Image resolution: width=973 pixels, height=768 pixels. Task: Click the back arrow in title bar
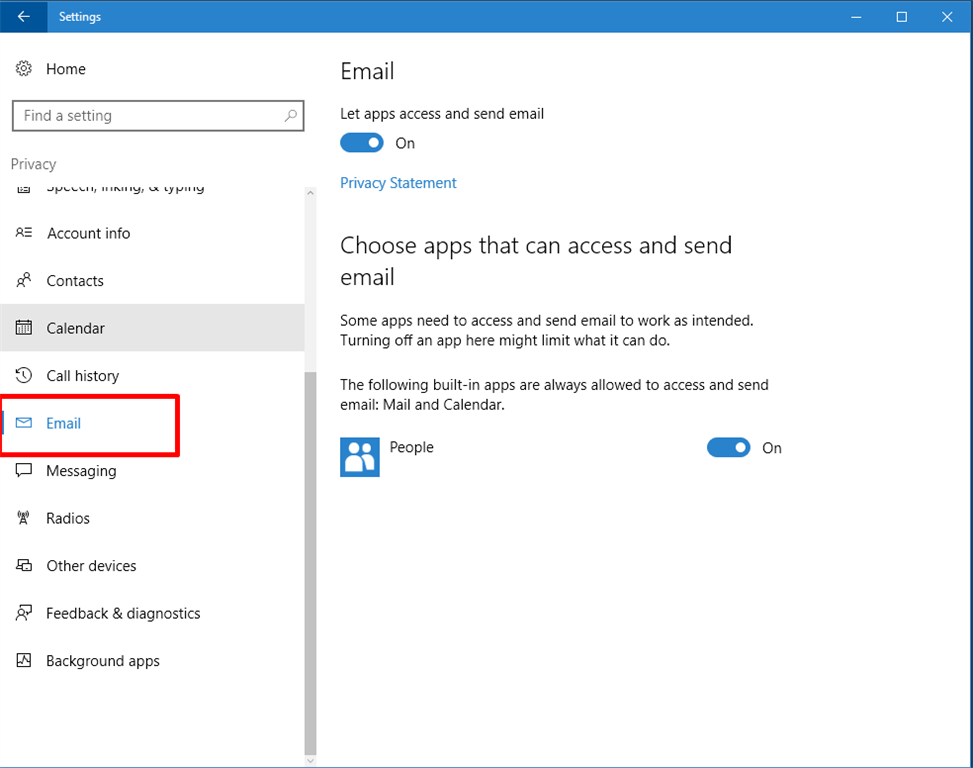click(x=23, y=16)
